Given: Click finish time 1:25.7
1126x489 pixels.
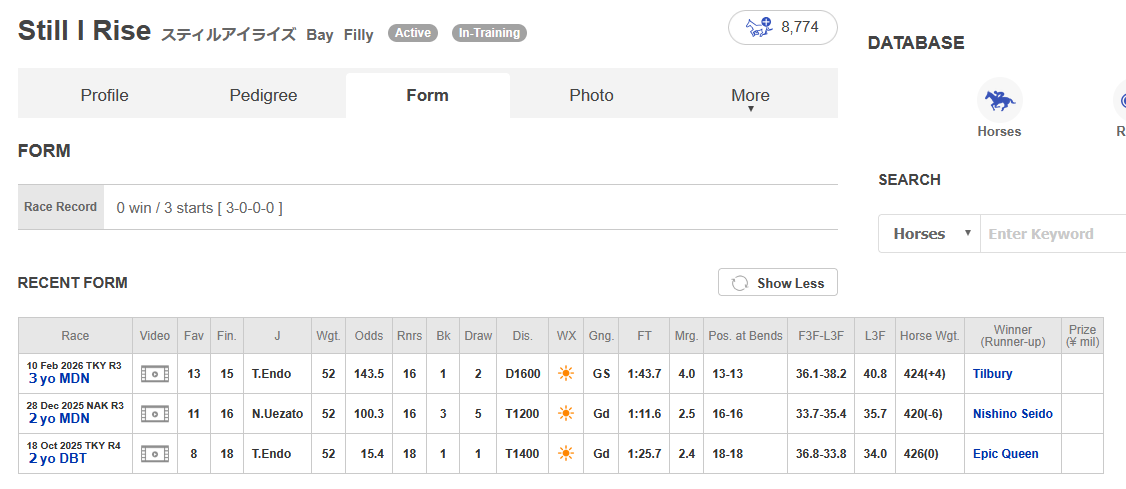Looking at the screenshot, I should pyautogui.click(x=644, y=454).
